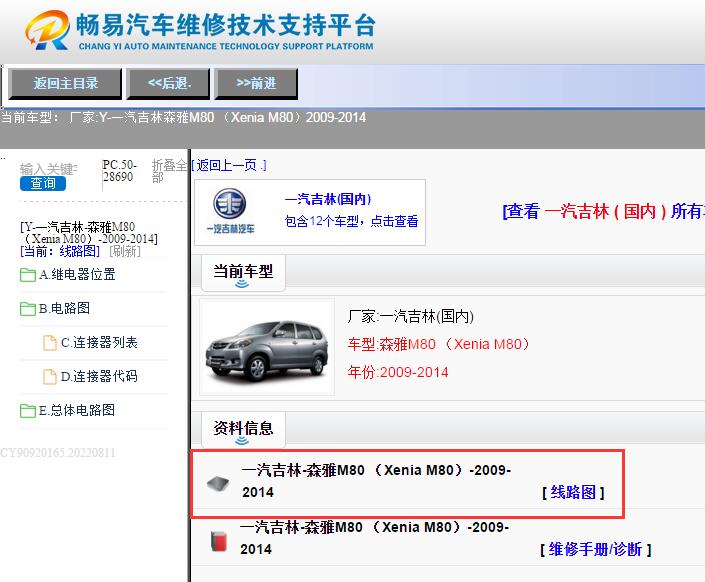Expand the A.继电器位置 tree item
705x582 pixels.
[x=77, y=274]
